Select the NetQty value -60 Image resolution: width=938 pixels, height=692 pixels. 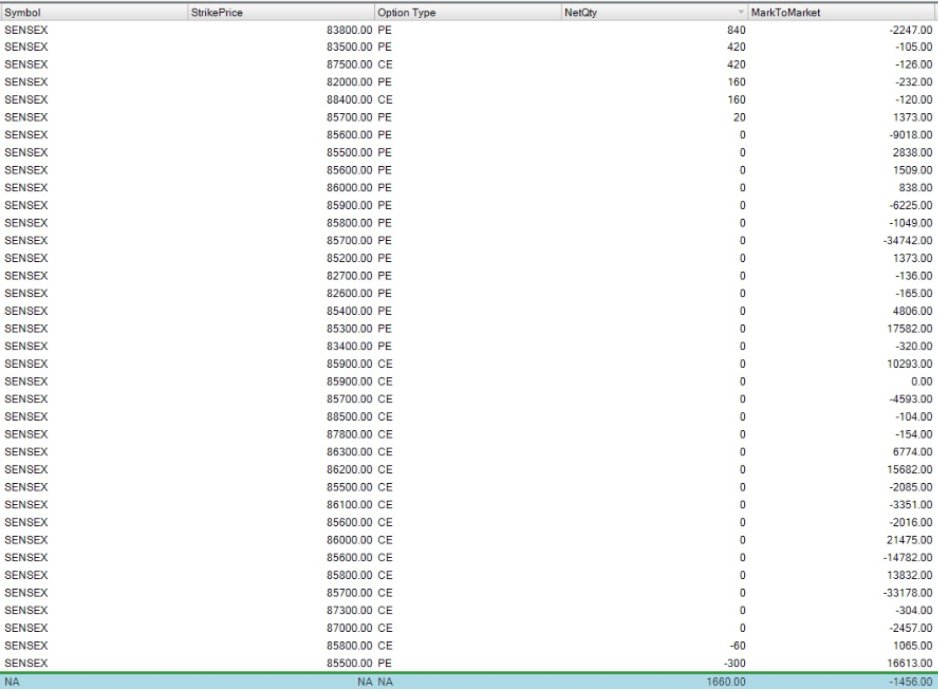click(x=738, y=646)
